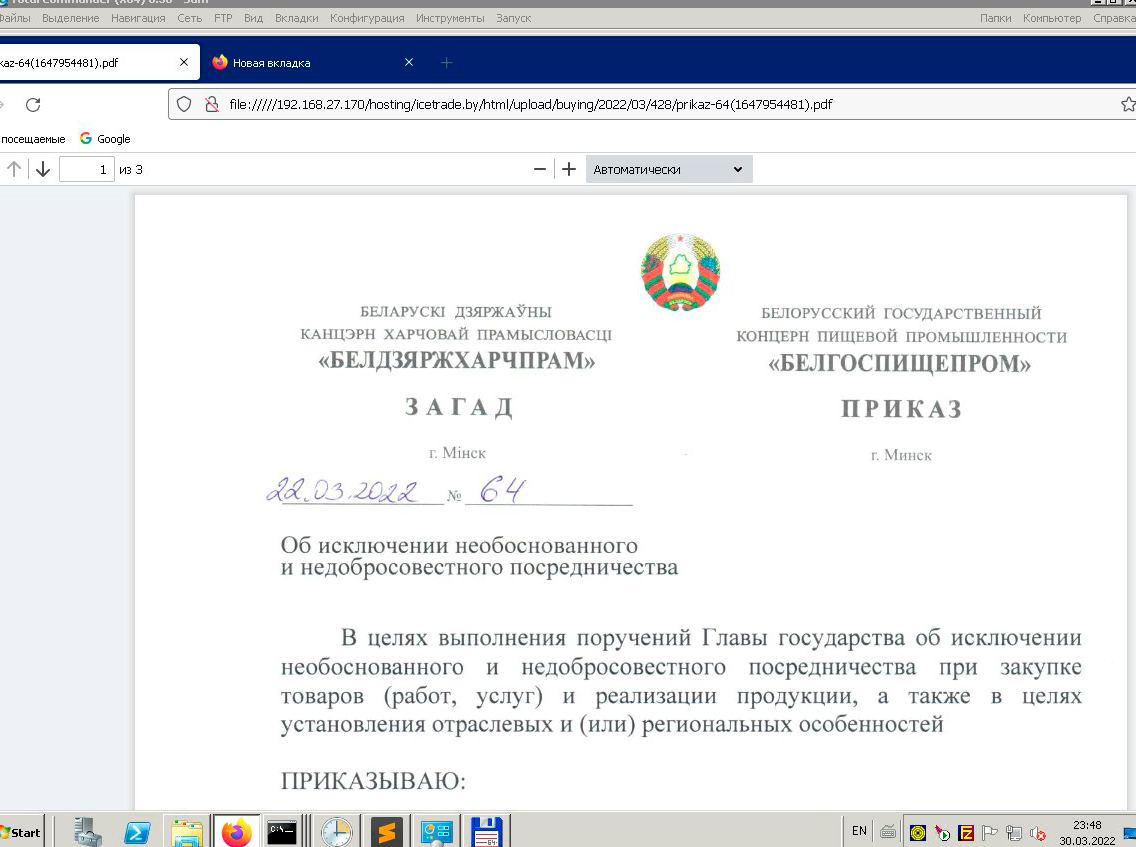Open a new browser tab
The image size is (1136, 847).
point(447,62)
